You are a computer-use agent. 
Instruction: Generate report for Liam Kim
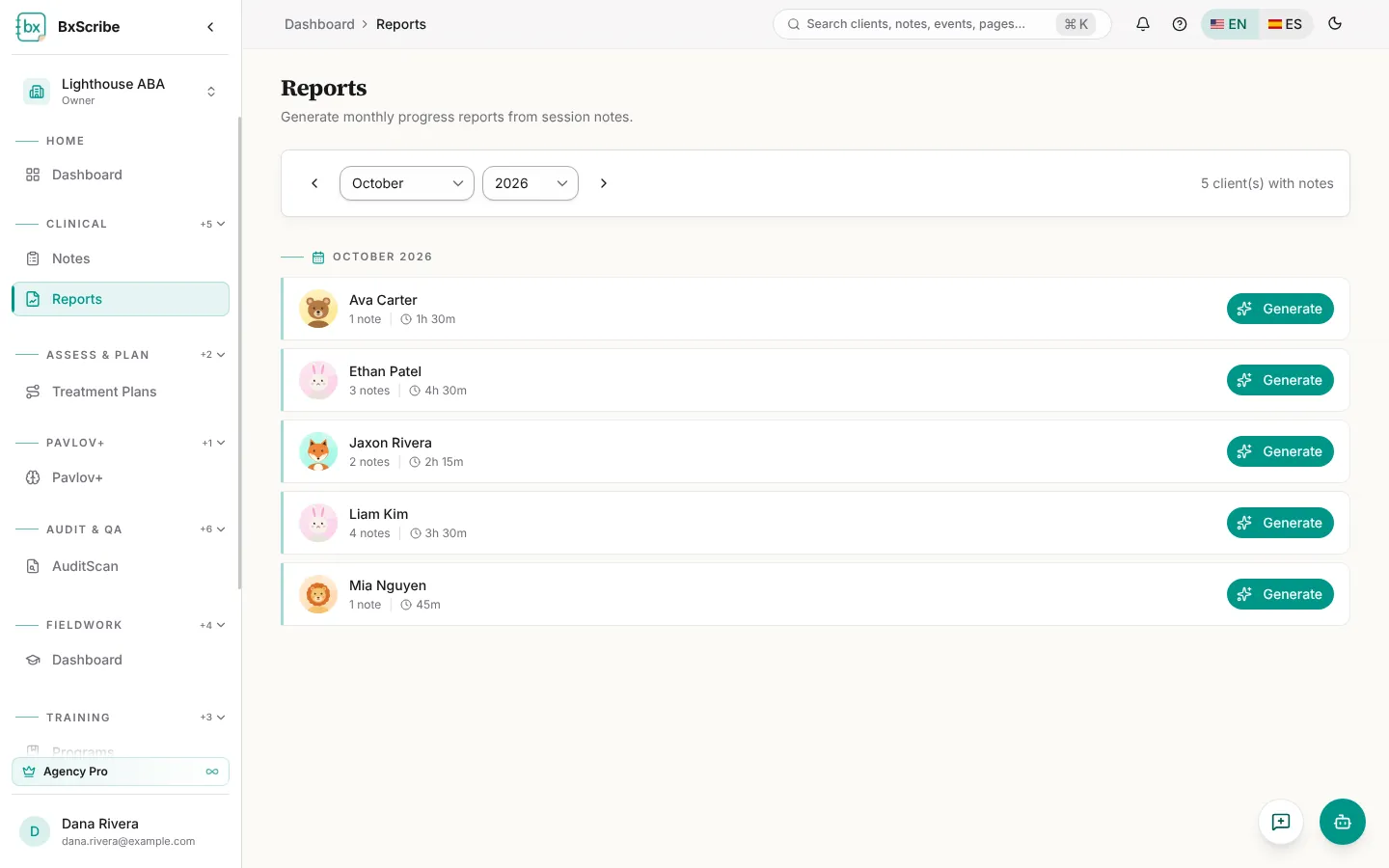1280,523
